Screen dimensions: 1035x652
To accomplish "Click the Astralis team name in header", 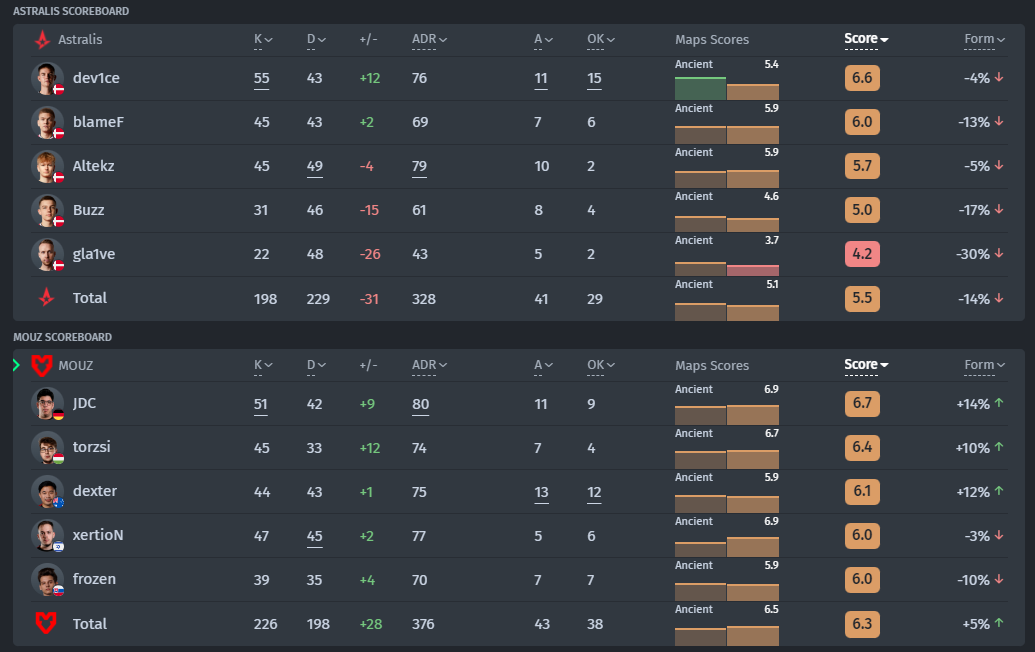I will click(80, 40).
